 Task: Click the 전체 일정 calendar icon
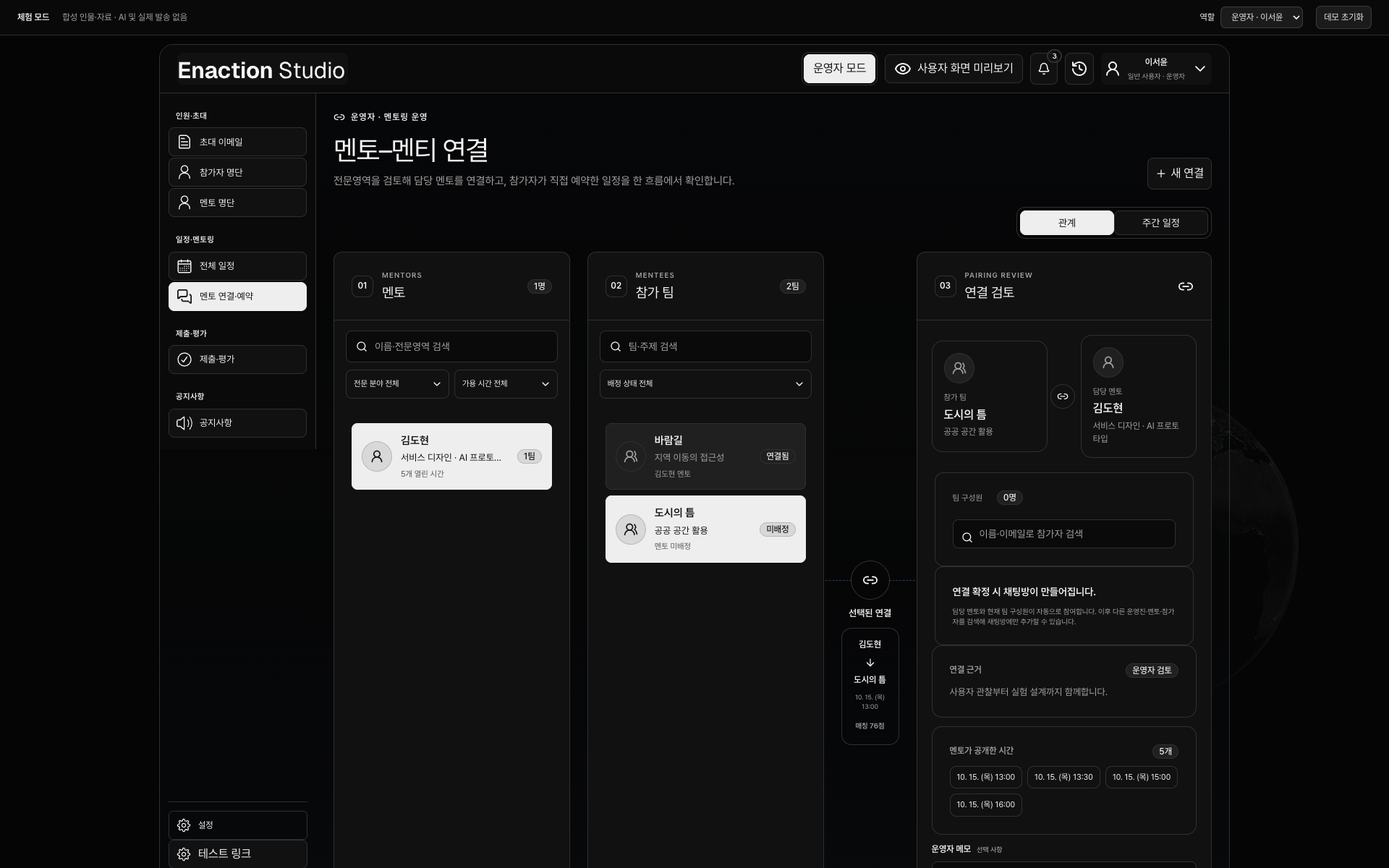[x=184, y=266]
